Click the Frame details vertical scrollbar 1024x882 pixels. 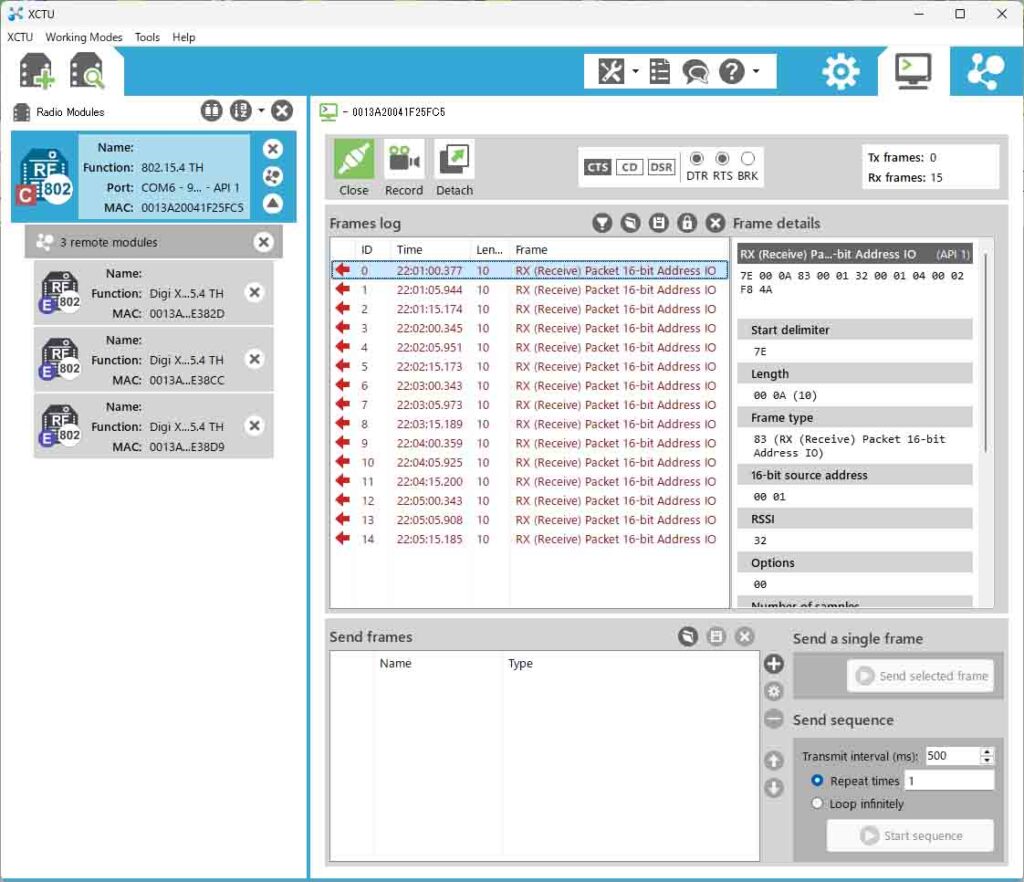985,353
